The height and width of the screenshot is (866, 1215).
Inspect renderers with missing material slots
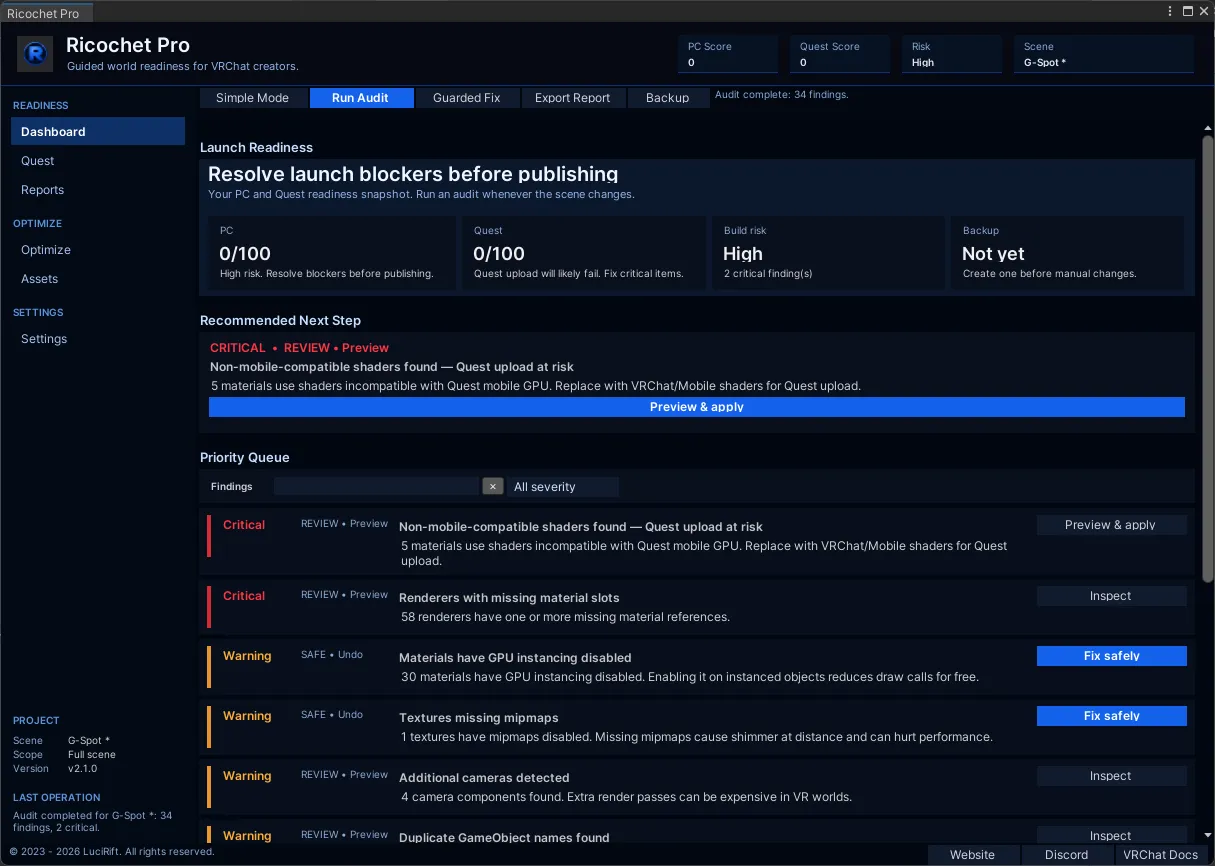coord(1111,596)
